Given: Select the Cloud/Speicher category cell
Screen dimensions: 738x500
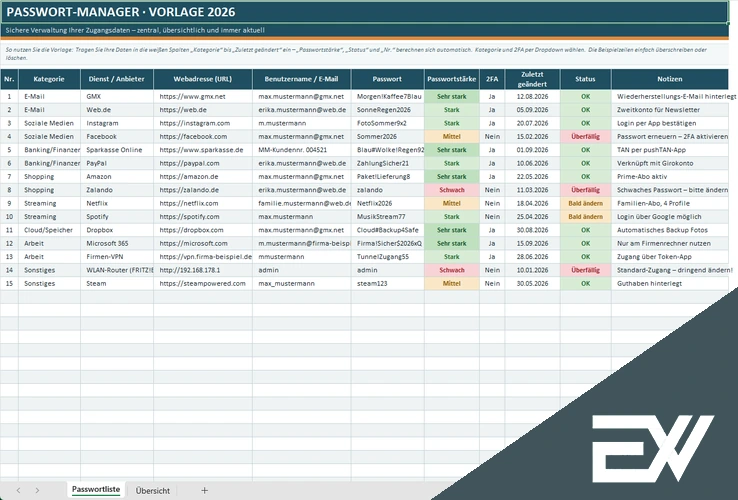Looking at the screenshot, I should coord(49,230).
